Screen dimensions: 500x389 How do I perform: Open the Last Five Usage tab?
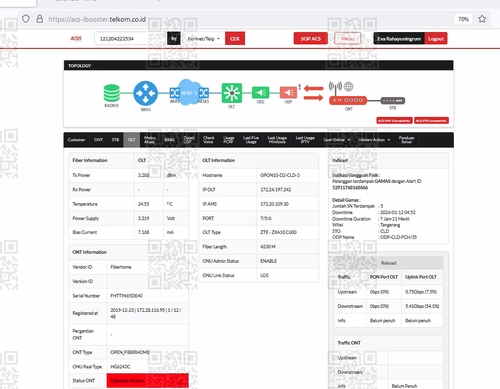coord(251,140)
